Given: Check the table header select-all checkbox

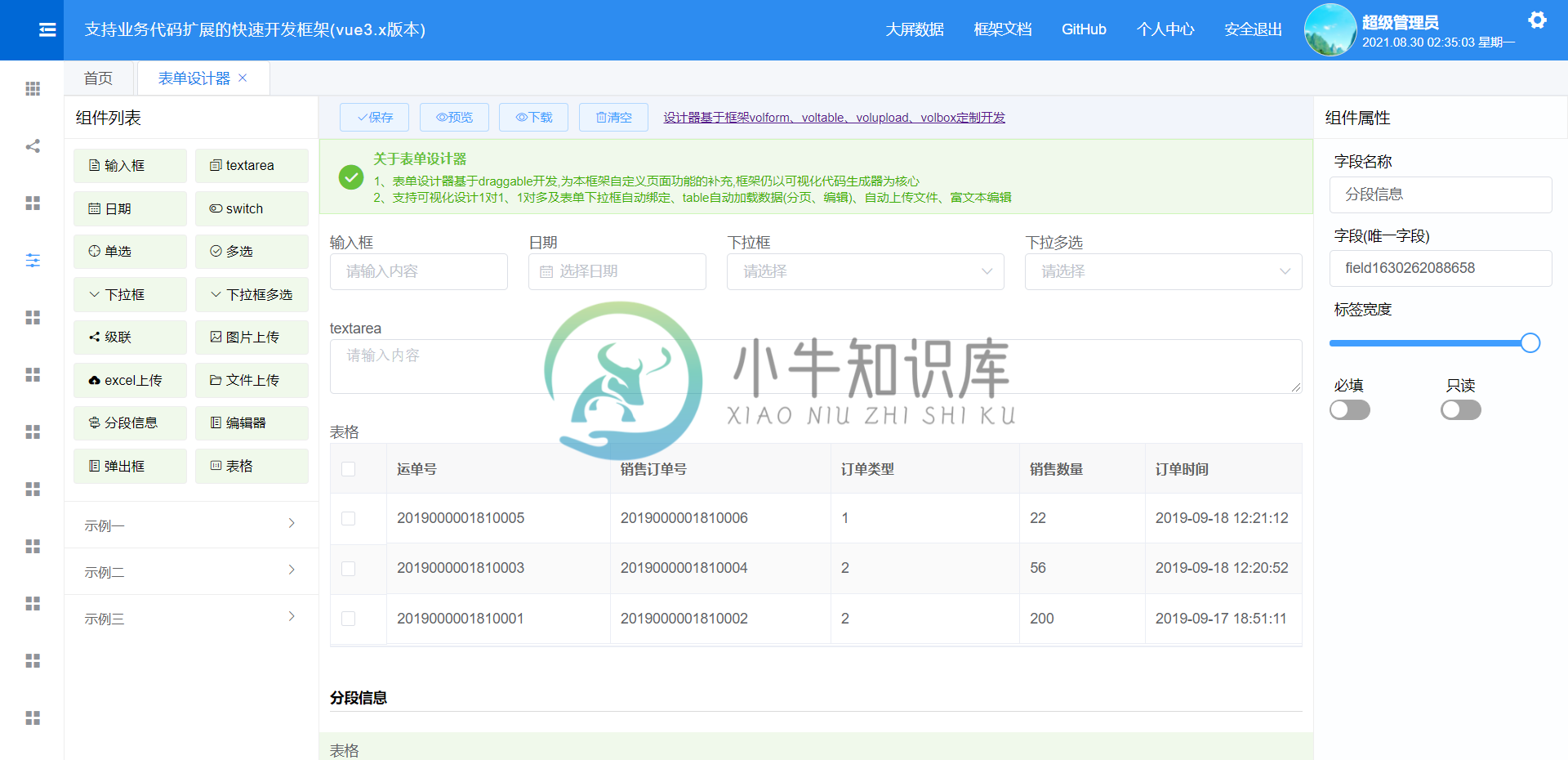Looking at the screenshot, I should [x=349, y=469].
